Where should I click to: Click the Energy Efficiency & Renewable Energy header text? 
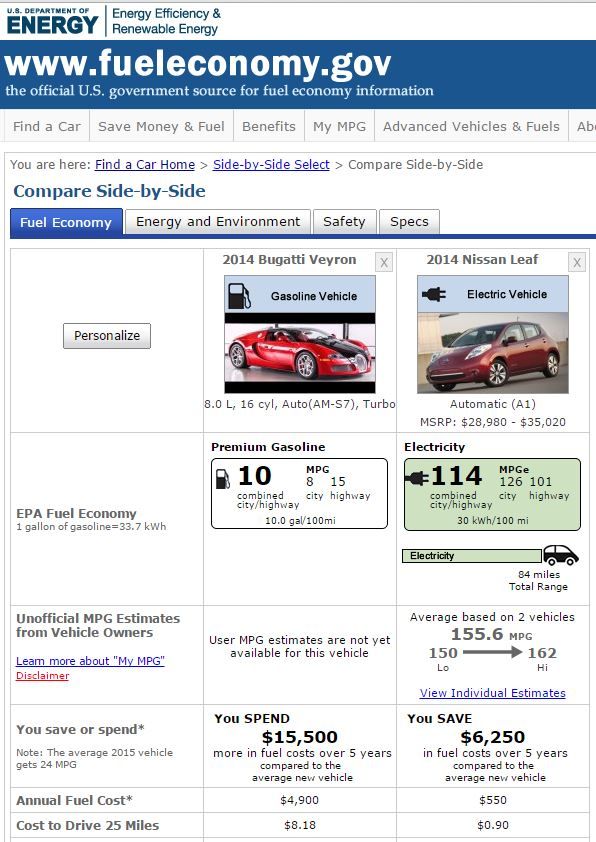[x=166, y=21]
